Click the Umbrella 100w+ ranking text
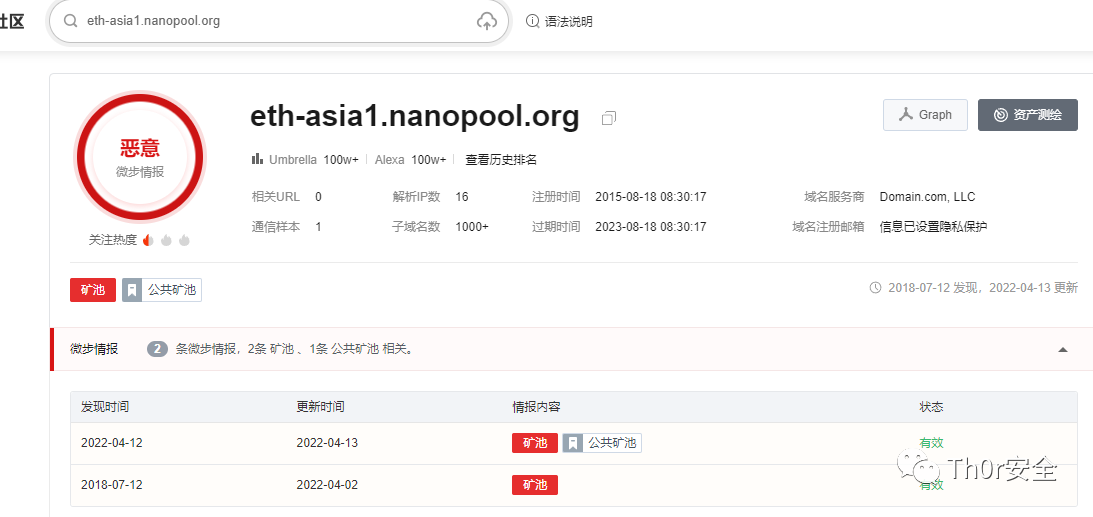This screenshot has width=1093, height=517. [x=314, y=160]
